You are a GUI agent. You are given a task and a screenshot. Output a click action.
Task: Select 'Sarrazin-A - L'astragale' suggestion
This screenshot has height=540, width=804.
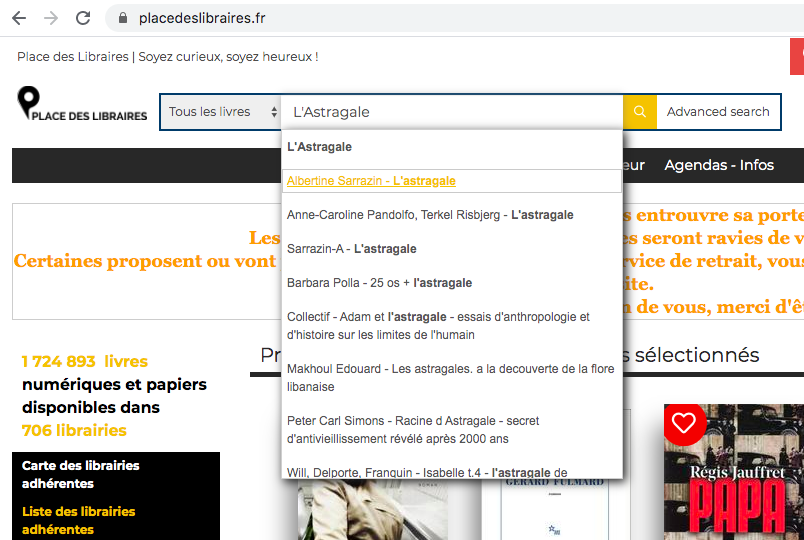tap(452, 249)
